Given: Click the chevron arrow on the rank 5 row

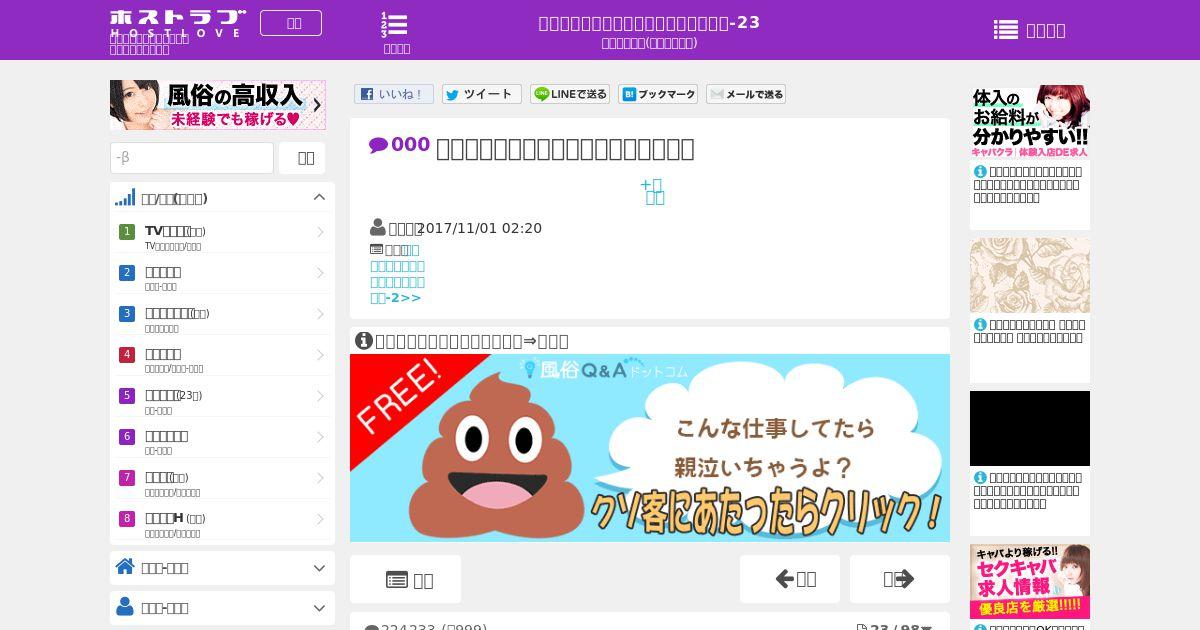Looking at the screenshot, I should [320, 396].
